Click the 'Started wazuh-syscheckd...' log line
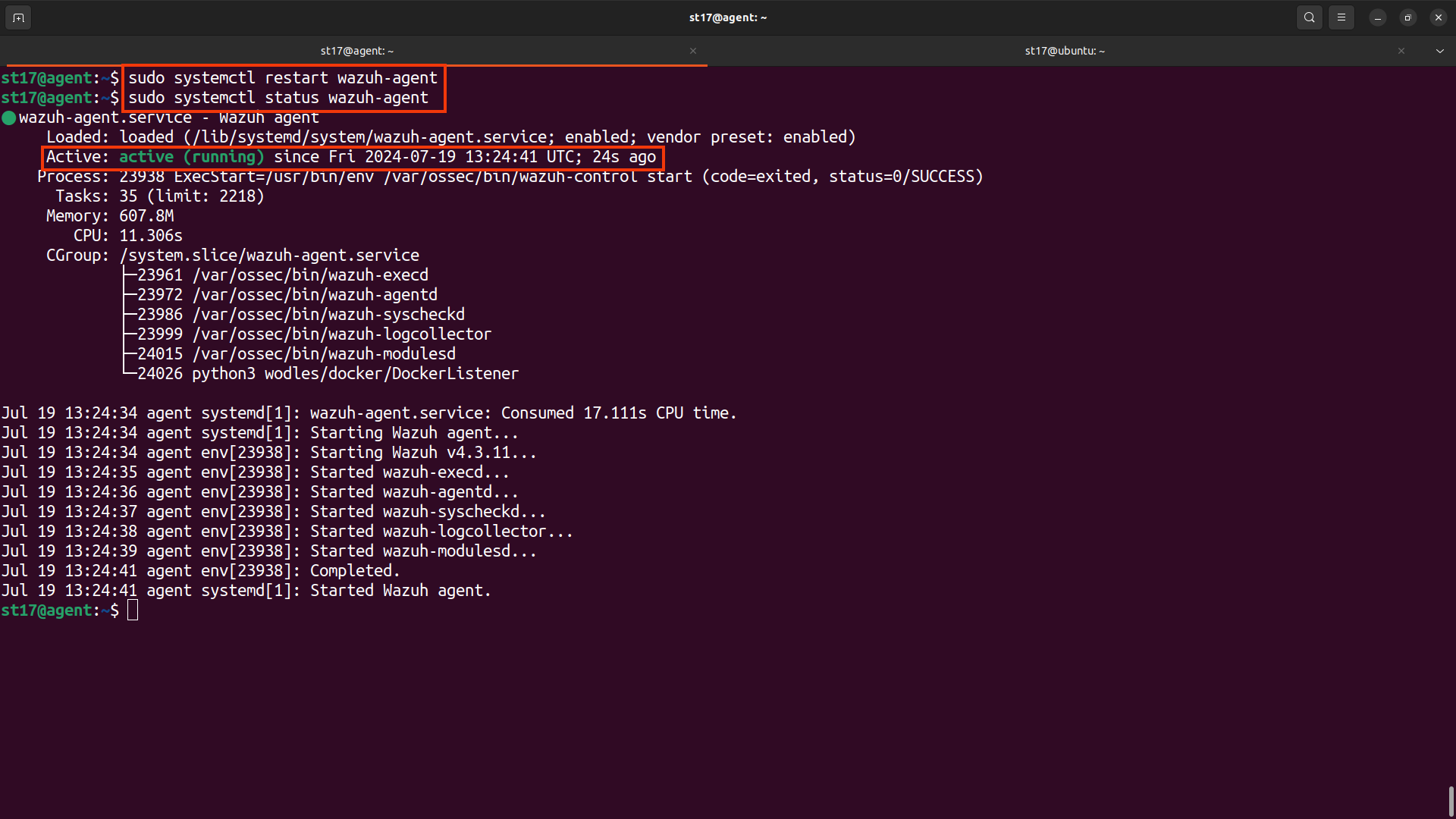The height and width of the screenshot is (819, 1456). coord(274,512)
